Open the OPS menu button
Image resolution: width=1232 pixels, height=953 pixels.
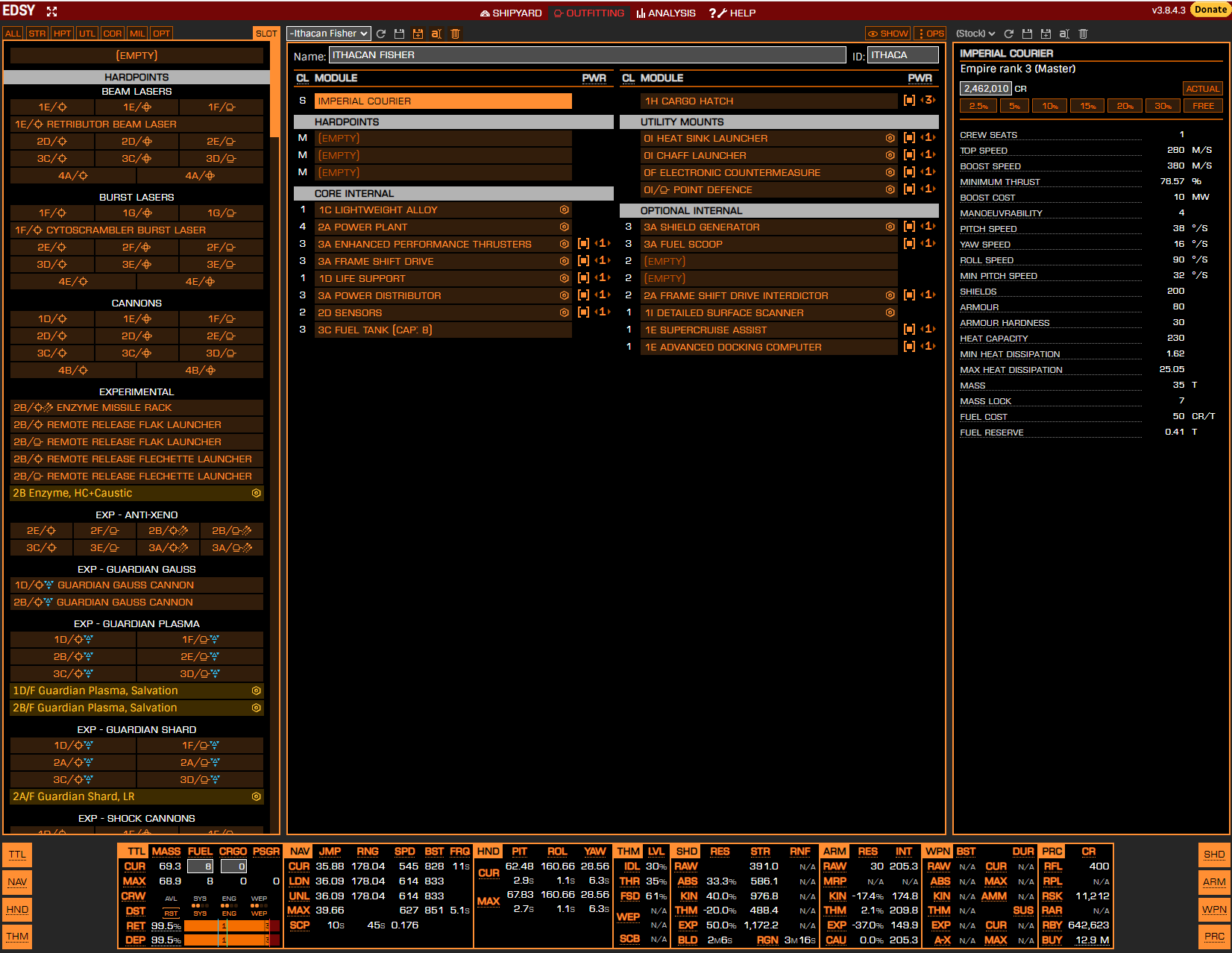click(x=930, y=34)
